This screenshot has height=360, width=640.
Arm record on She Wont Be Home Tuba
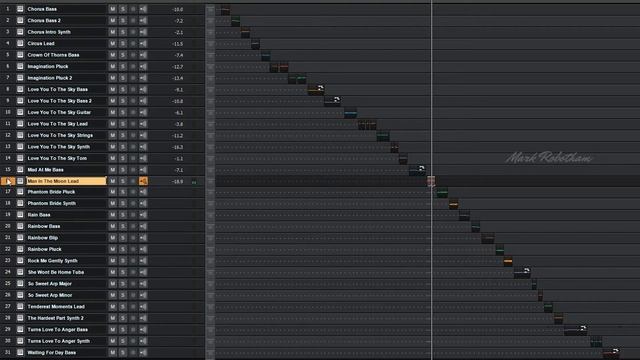(133, 272)
